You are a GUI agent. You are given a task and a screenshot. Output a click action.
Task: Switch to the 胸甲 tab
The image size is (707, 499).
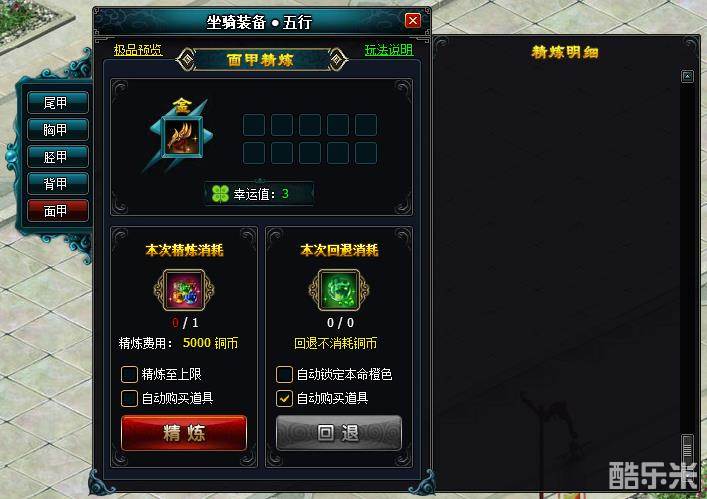[57, 130]
